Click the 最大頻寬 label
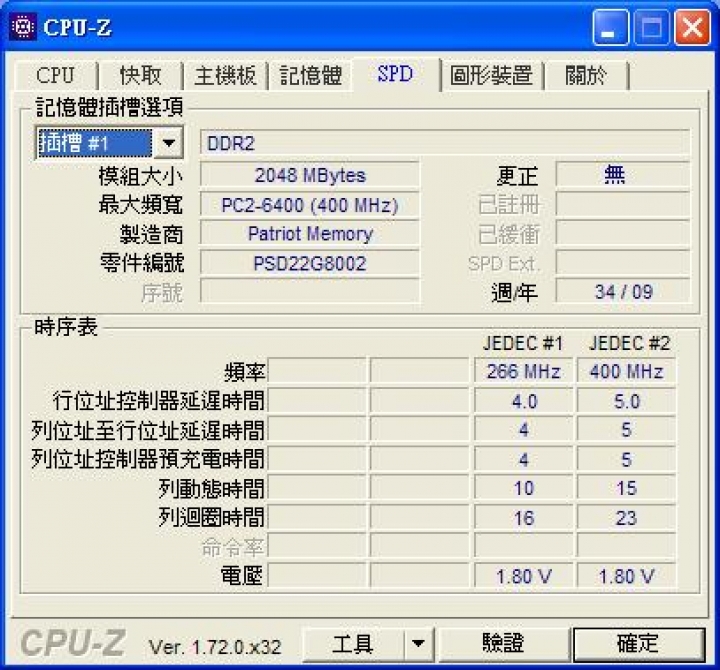This screenshot has width=720, height=670. tap(141, 205)
